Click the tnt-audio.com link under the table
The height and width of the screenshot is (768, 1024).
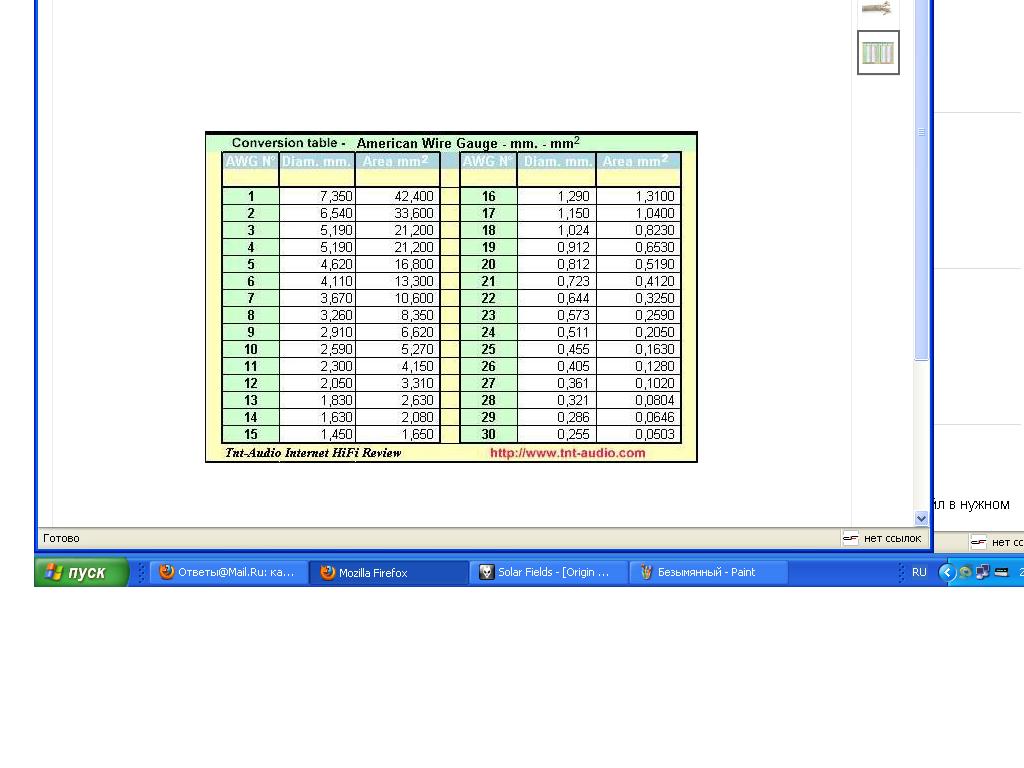click(x=567, y=453)
